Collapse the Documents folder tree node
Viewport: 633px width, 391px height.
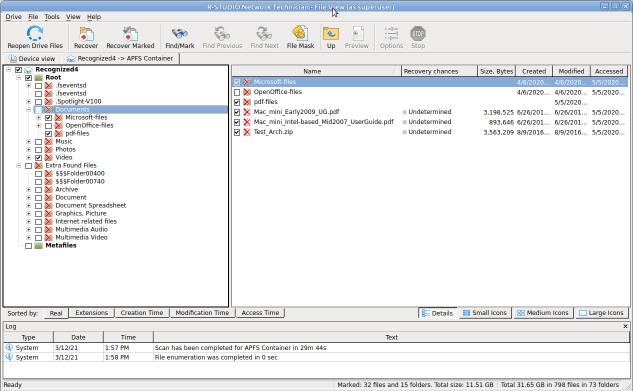coord(29,110)
